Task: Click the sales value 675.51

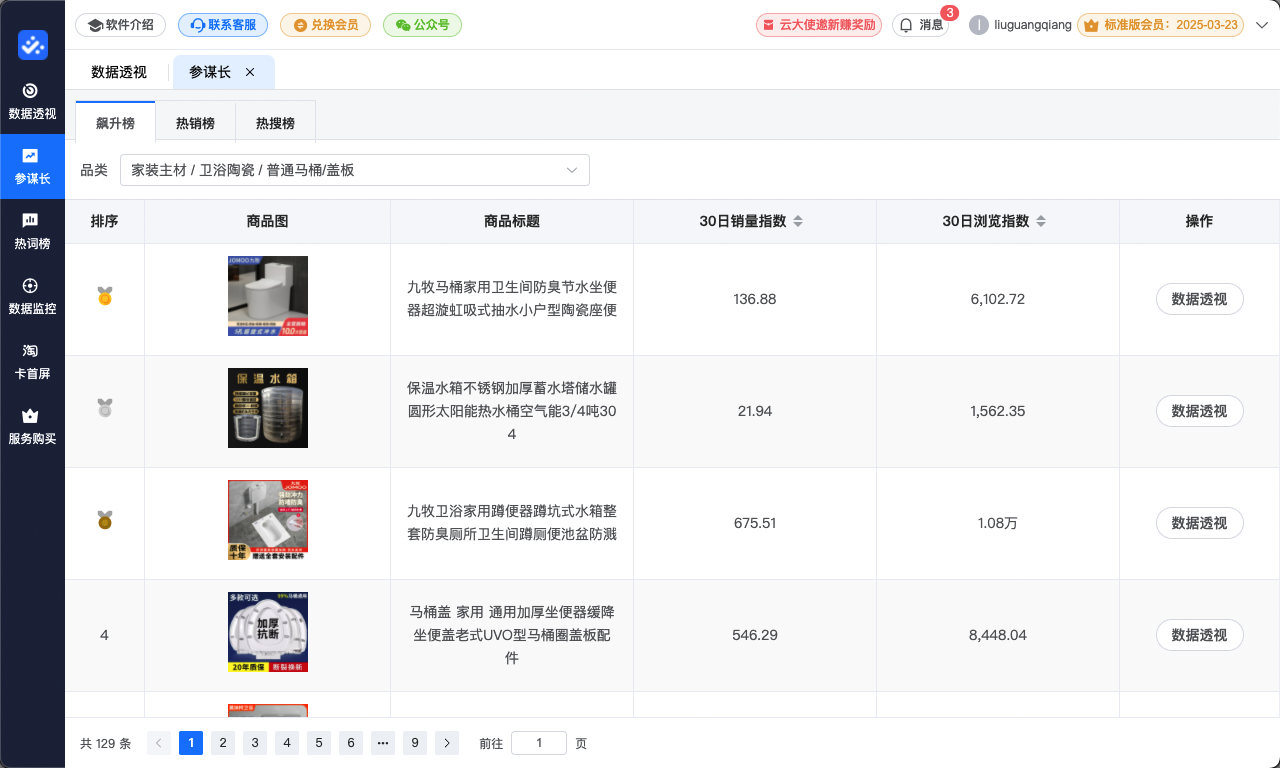Action: click(x=755, y=523)
